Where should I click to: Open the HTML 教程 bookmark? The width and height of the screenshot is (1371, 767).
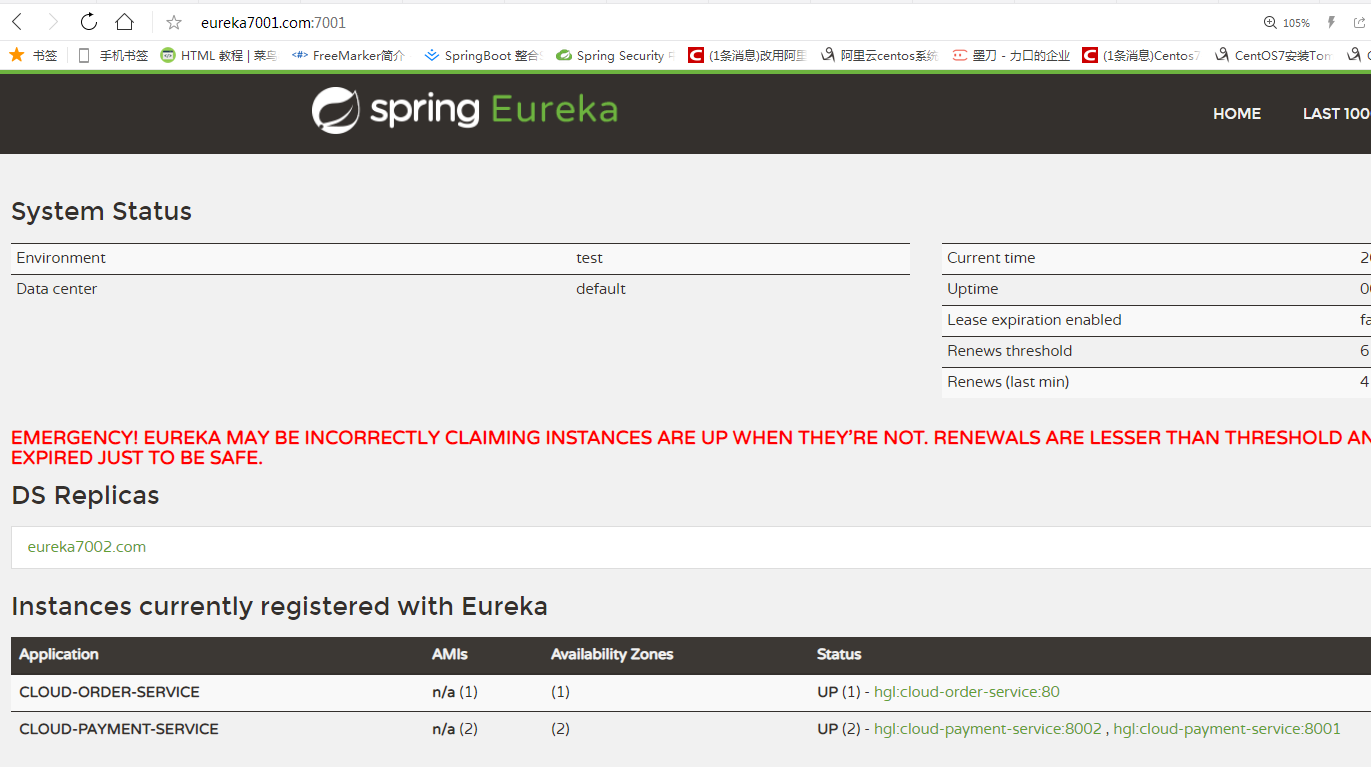[x=219, y=55]
